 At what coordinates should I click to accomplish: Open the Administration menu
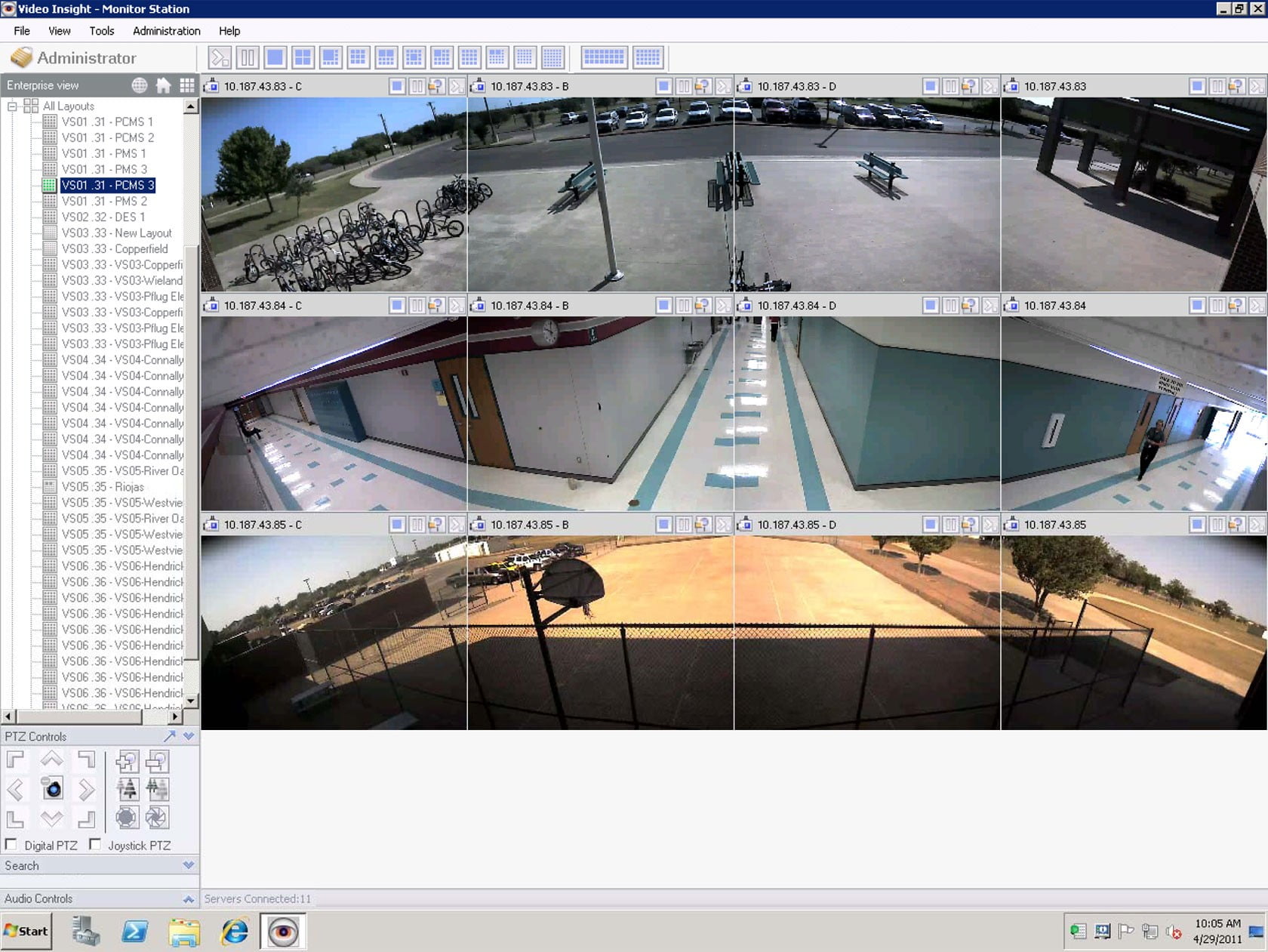pos(166,31)
